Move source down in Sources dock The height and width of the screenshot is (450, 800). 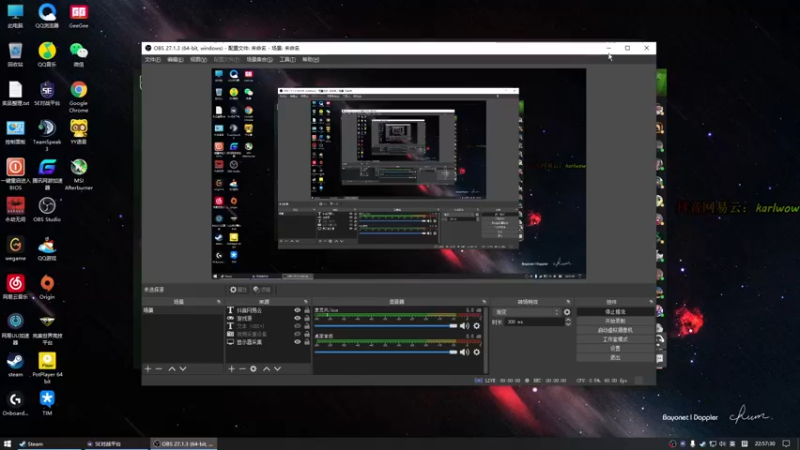click(278, 368)
